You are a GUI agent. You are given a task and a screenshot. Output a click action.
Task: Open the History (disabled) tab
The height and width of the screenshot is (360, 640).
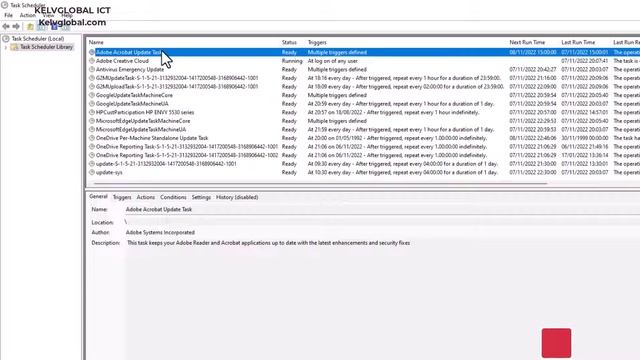click(237, 197)
